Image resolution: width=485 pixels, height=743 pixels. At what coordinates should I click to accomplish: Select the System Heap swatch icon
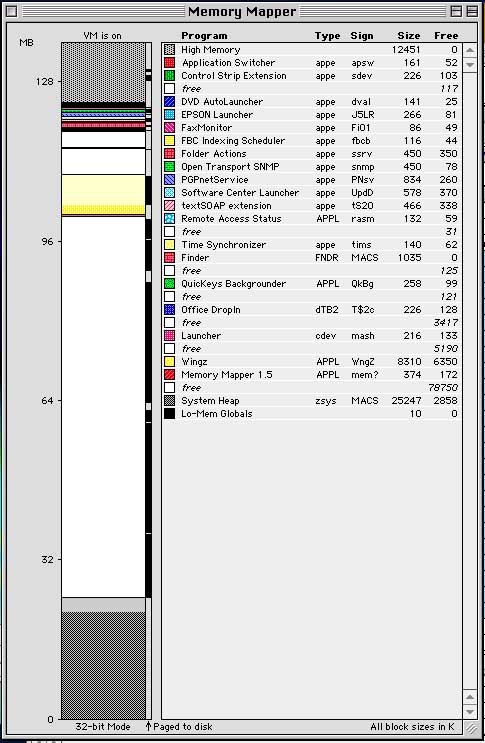tap(169, 400)
